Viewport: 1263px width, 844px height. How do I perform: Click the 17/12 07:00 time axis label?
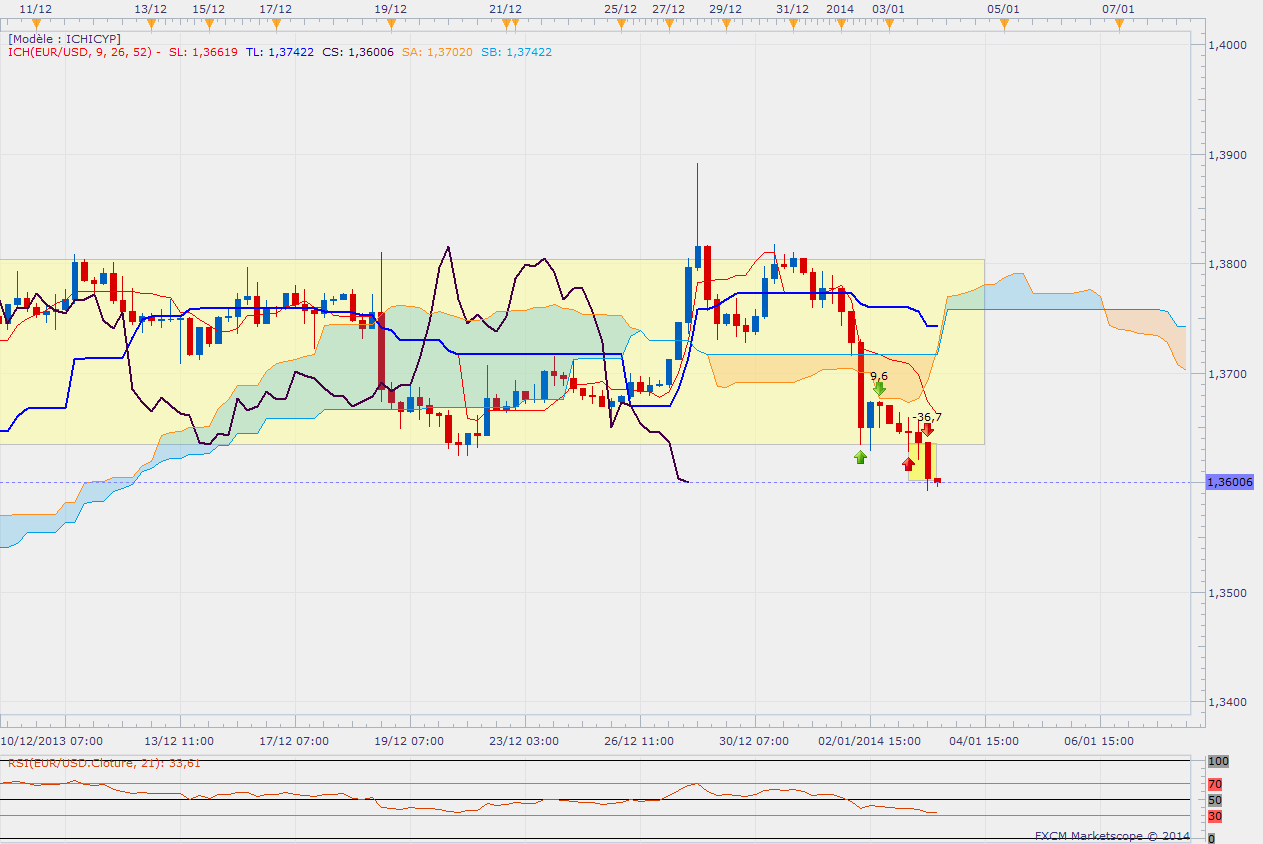tap(294, 741)
